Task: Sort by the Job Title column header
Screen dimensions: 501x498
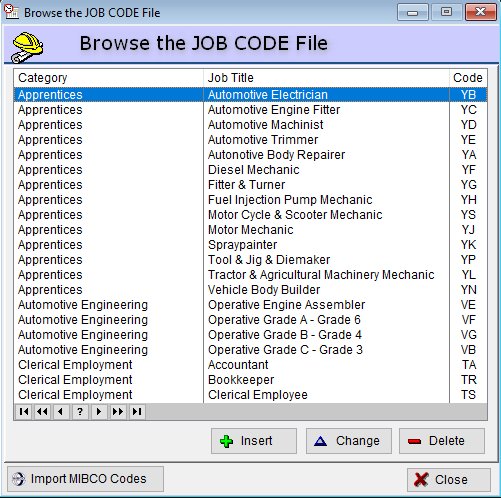Action: (x=326, y=78)
